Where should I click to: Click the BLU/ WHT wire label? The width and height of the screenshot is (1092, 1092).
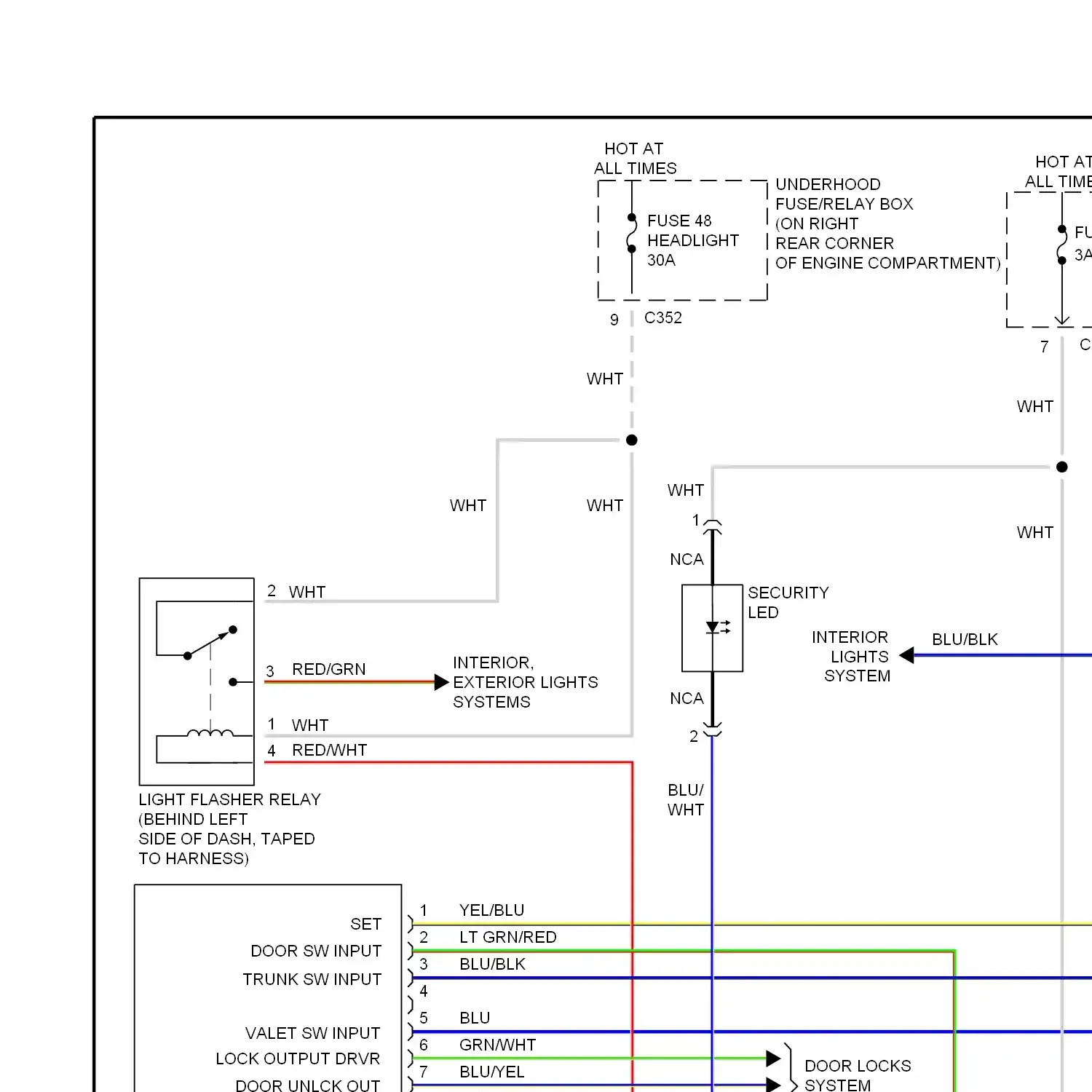coord(686,799)
